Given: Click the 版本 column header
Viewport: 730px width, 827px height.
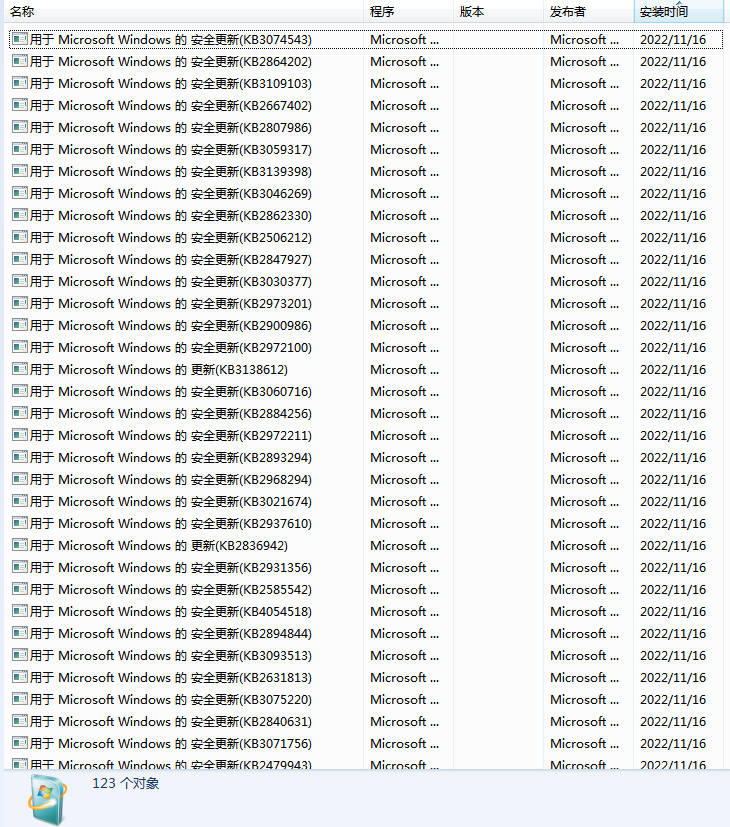Looking at the screenshot, I should click(x=497, y=11).
